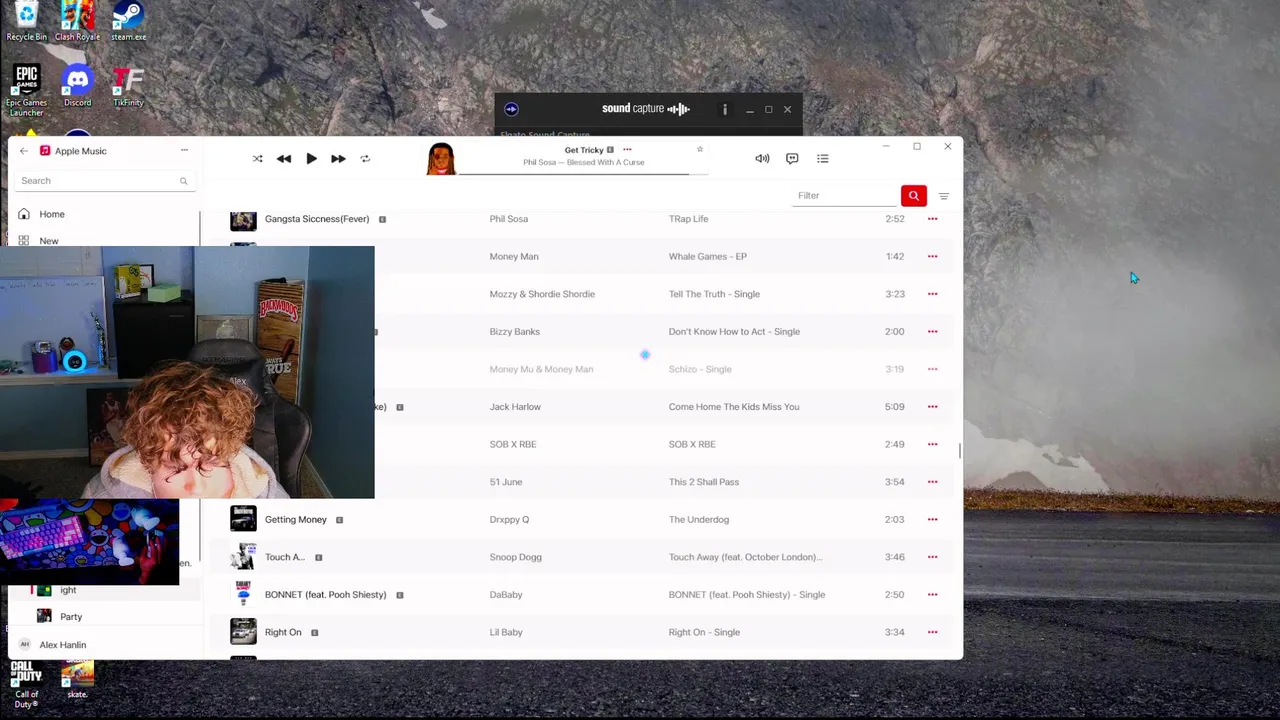This screenshot has width=1280, height=720.
Task: Open more options for Get Tricky
Action: (x=627, y=150)
